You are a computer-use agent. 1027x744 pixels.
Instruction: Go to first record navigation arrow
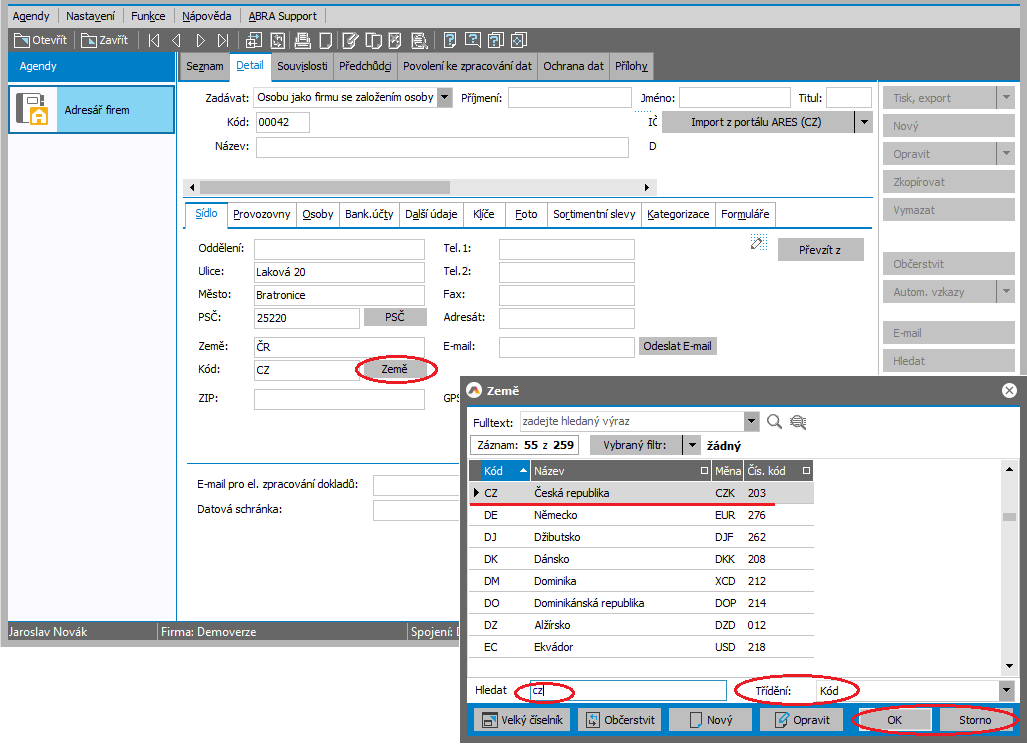(153, 41)
